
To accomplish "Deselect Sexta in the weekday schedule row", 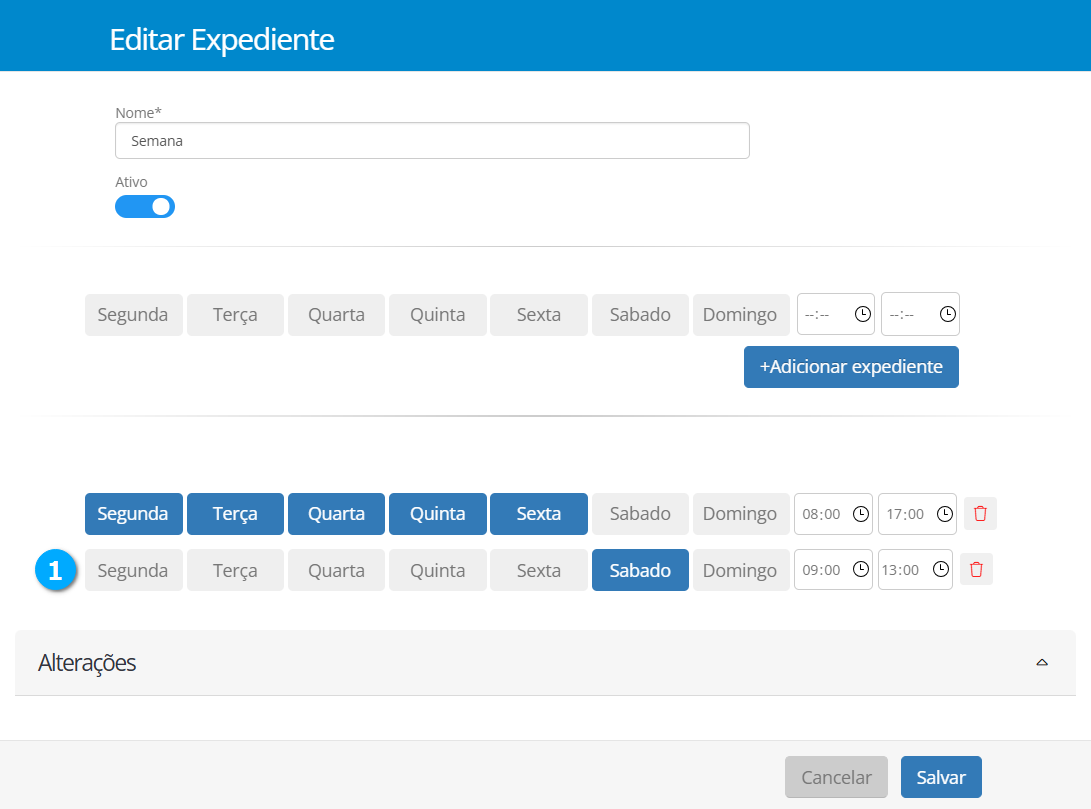I will [x=538, y=513].
